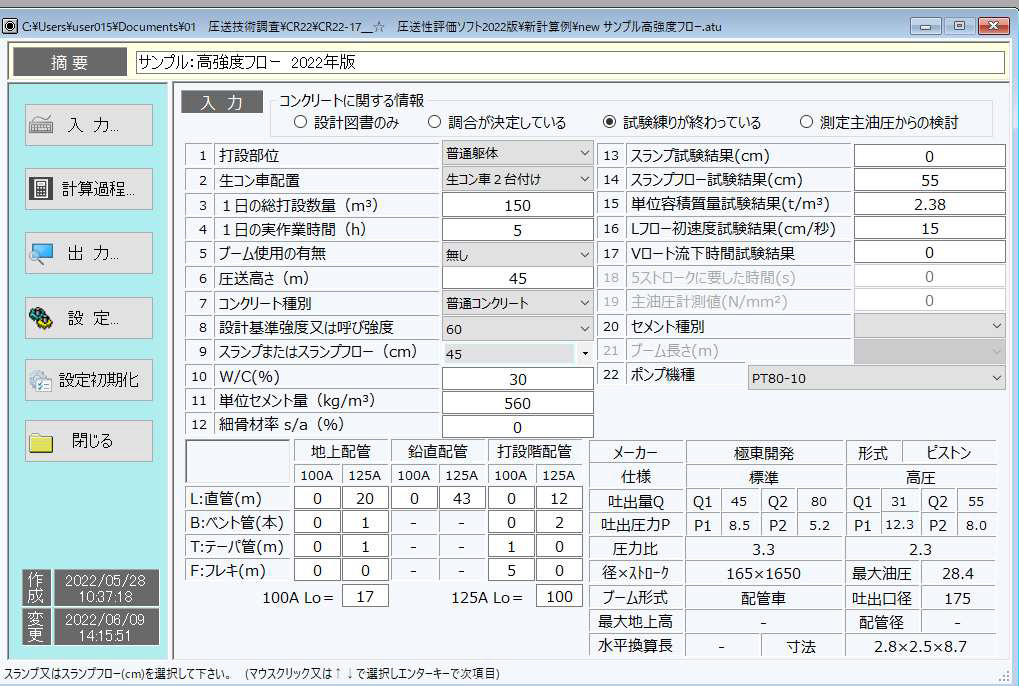Screen dimensions: 1019x686
Task: Click the 165×1650 stroke cell
Action: [x=764, y=573]
